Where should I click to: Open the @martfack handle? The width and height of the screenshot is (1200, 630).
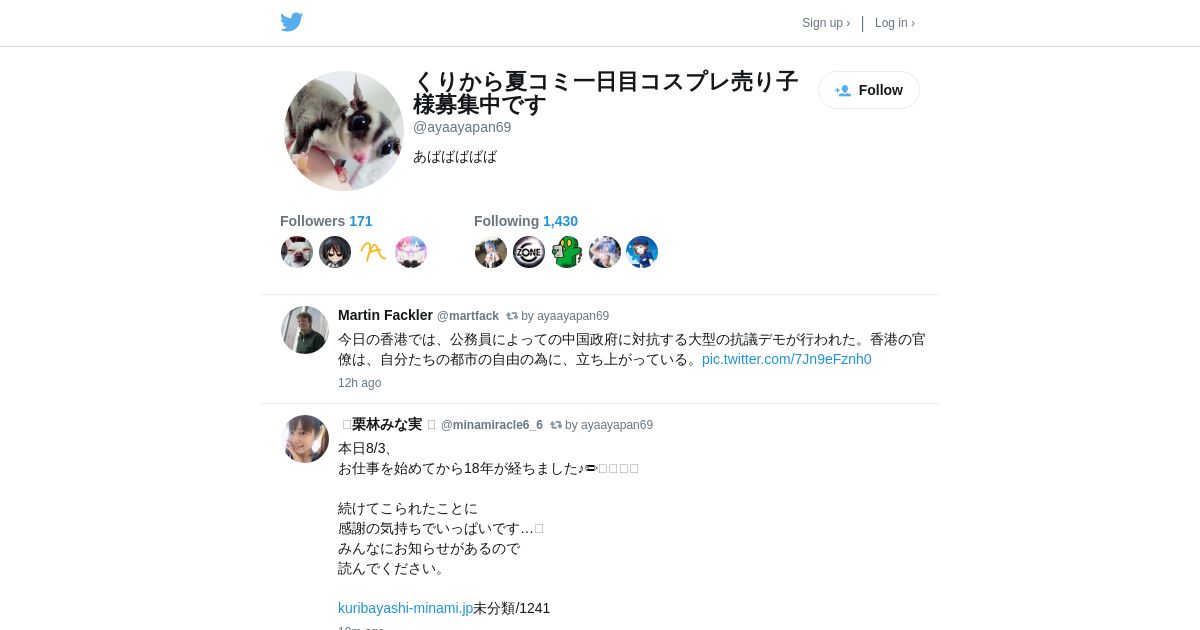[x=468, y=316]
